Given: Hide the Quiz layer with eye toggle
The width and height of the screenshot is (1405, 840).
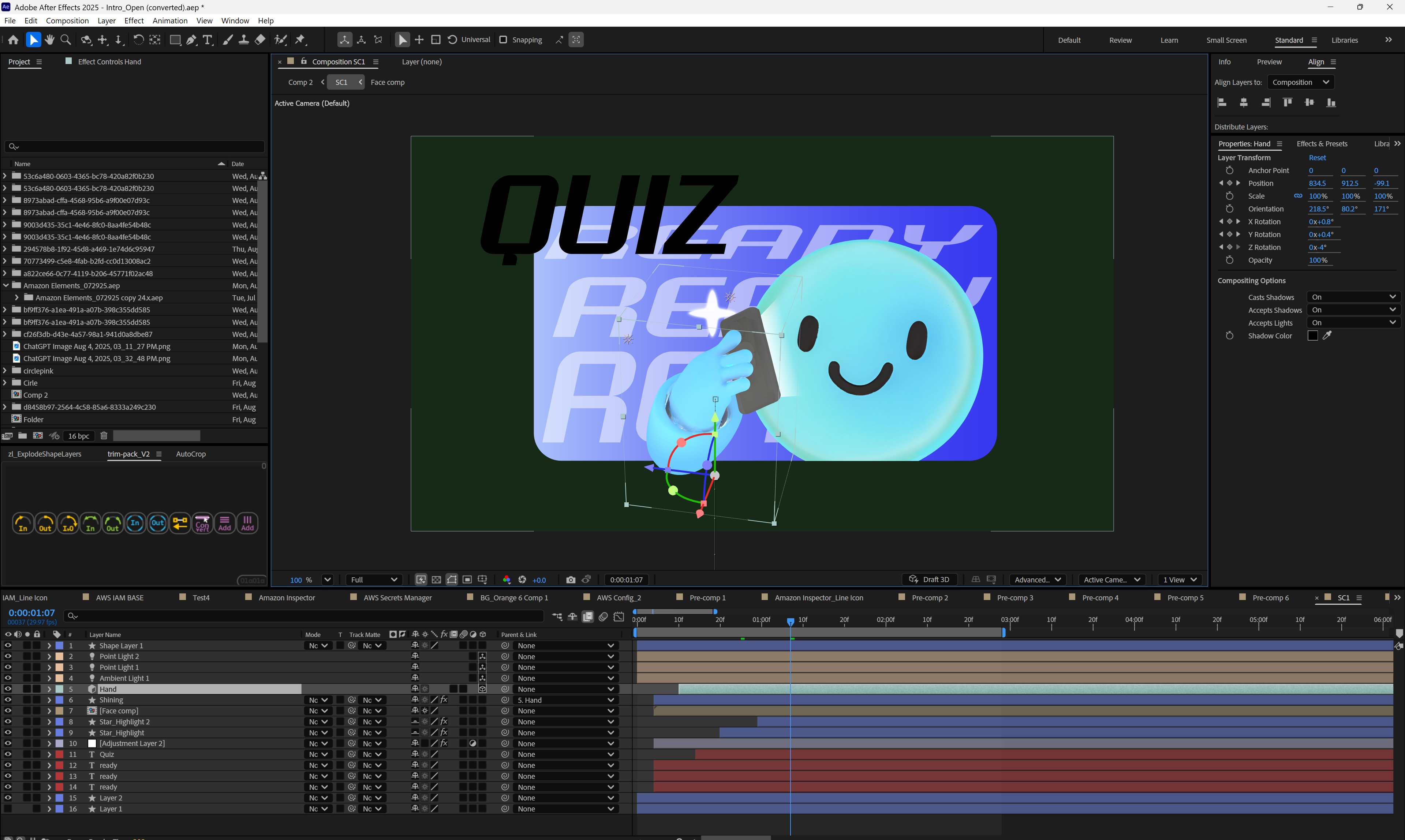Looking at the screenshot, I should [8, 754].
